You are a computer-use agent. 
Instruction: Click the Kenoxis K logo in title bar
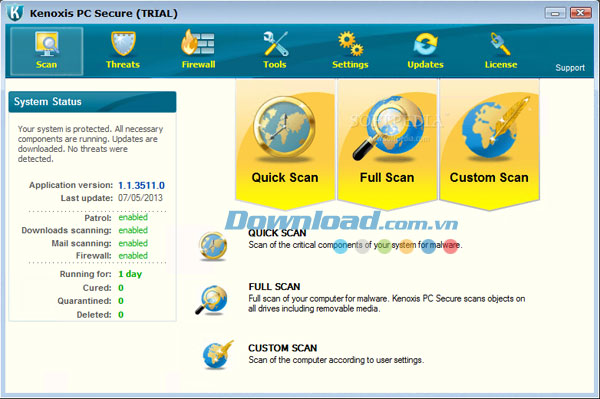[15, 12]
